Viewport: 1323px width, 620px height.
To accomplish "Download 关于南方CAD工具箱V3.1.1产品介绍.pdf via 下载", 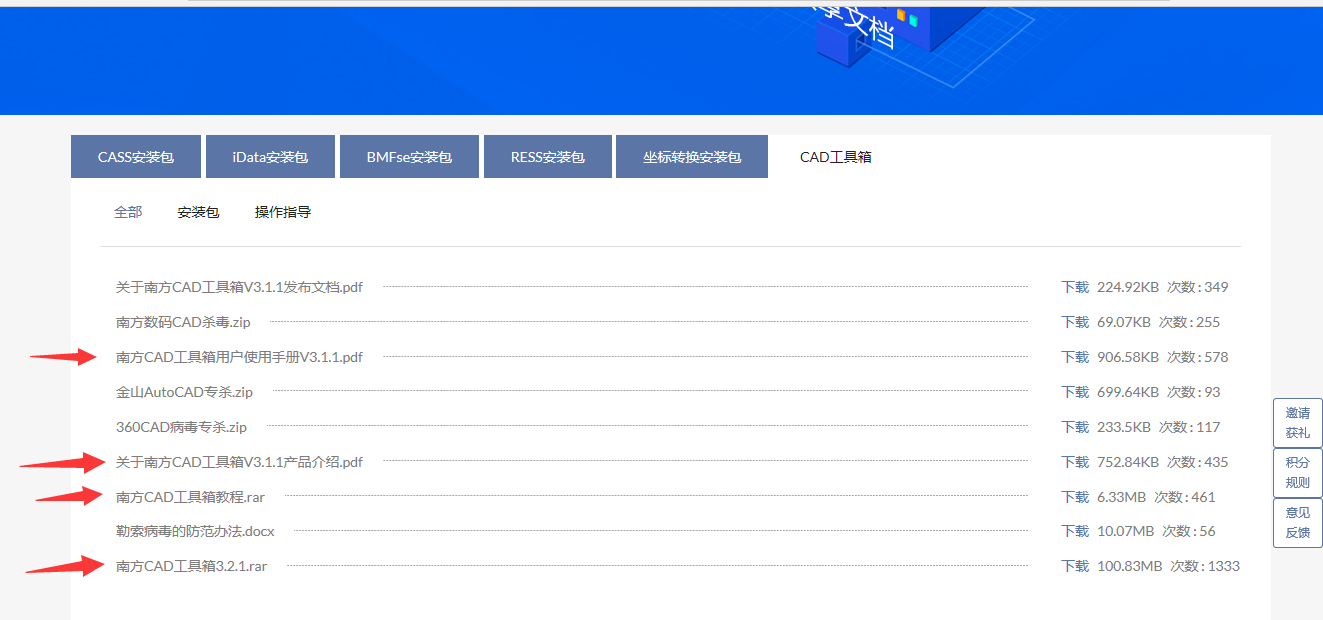I will tap(1075, 462).
